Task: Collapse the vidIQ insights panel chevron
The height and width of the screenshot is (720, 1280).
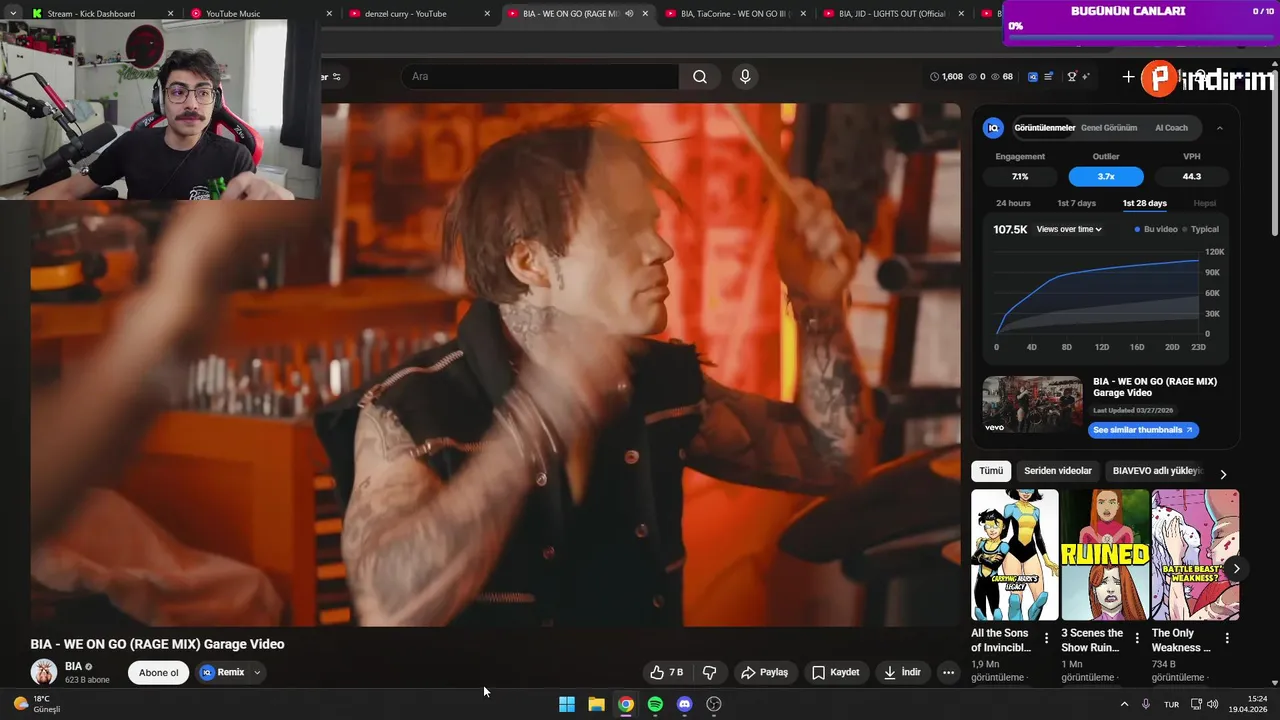Action: pyautogui.click(x=1220, y=128)
